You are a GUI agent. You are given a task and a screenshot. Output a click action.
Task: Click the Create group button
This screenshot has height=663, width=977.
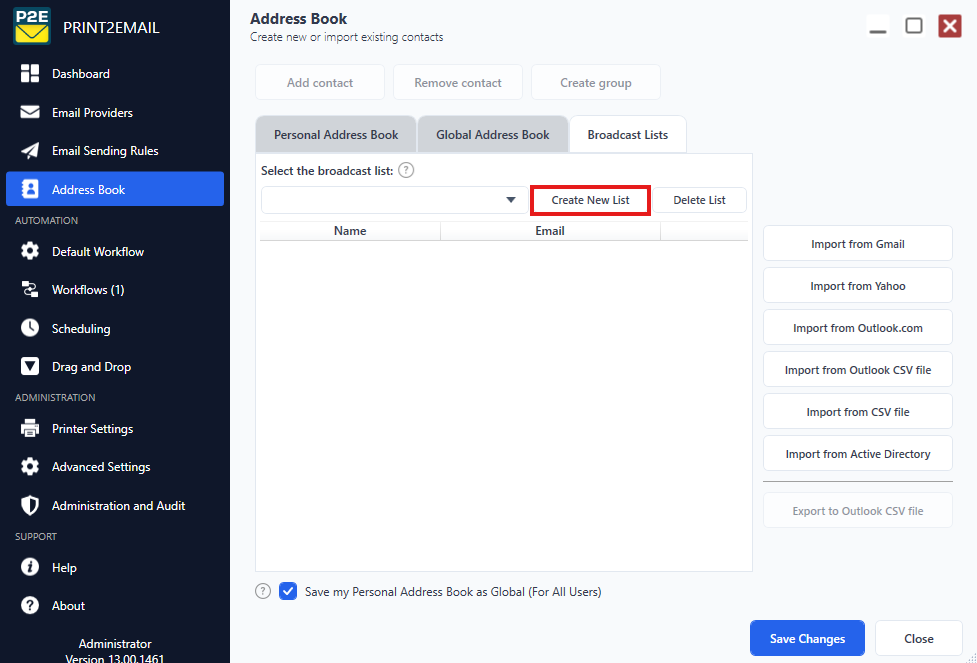click(596, 82)
